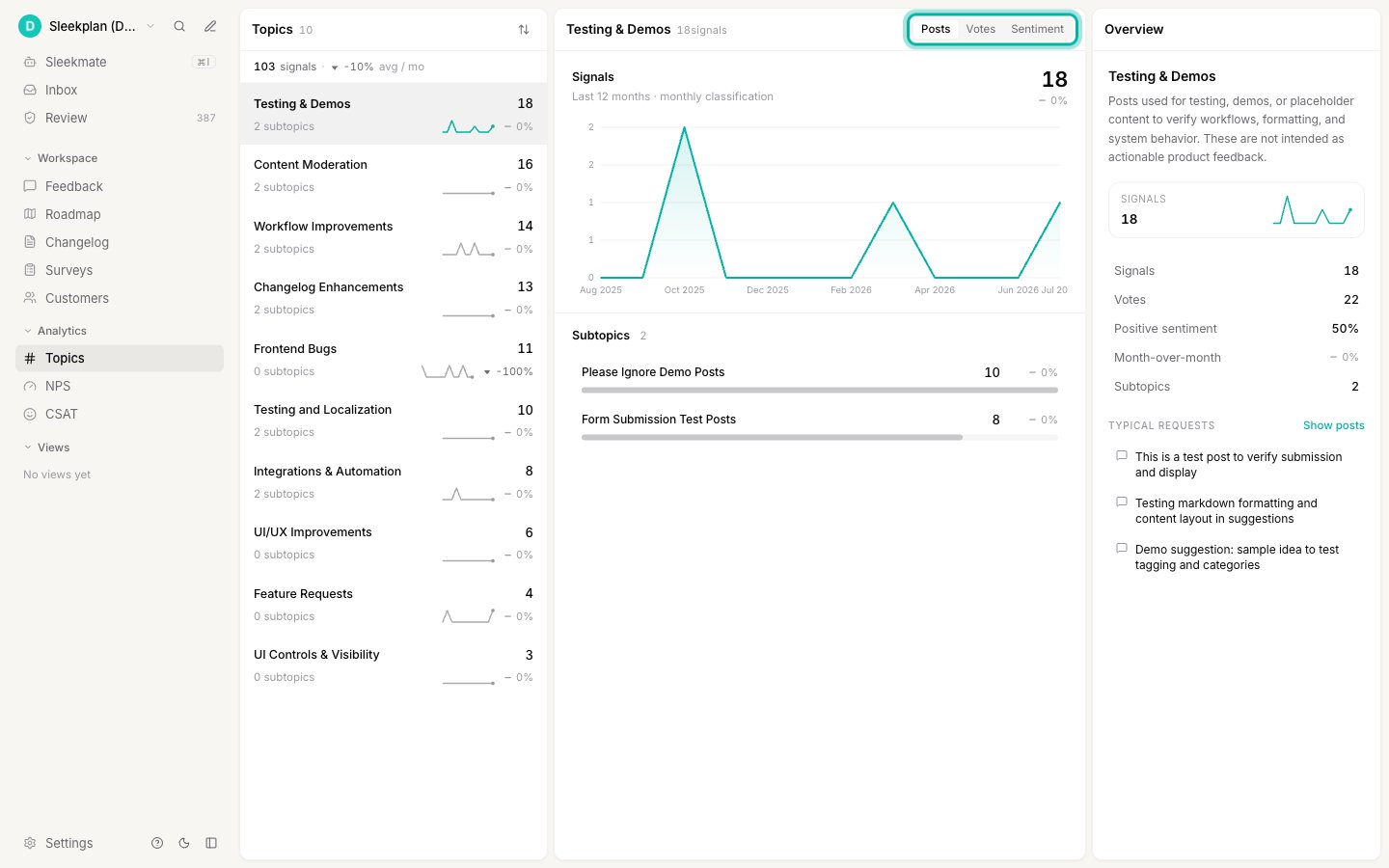This screenshot has width=1389, height=868.
Task: Click the 103 signals summary text
Action: tap(285, 68)
